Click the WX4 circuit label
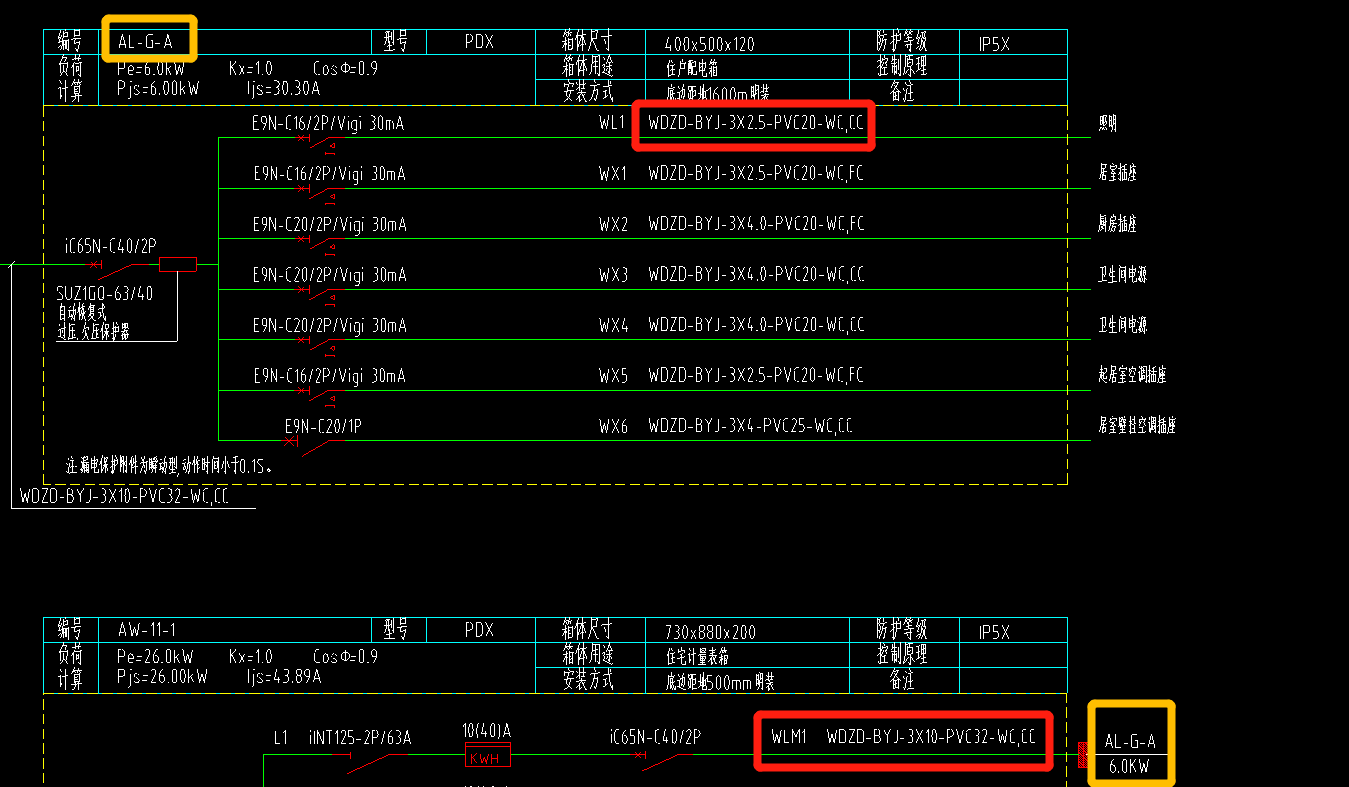The width and height of the screenshot is (1349, 787). pyautogui.click(x=613, y=326)
